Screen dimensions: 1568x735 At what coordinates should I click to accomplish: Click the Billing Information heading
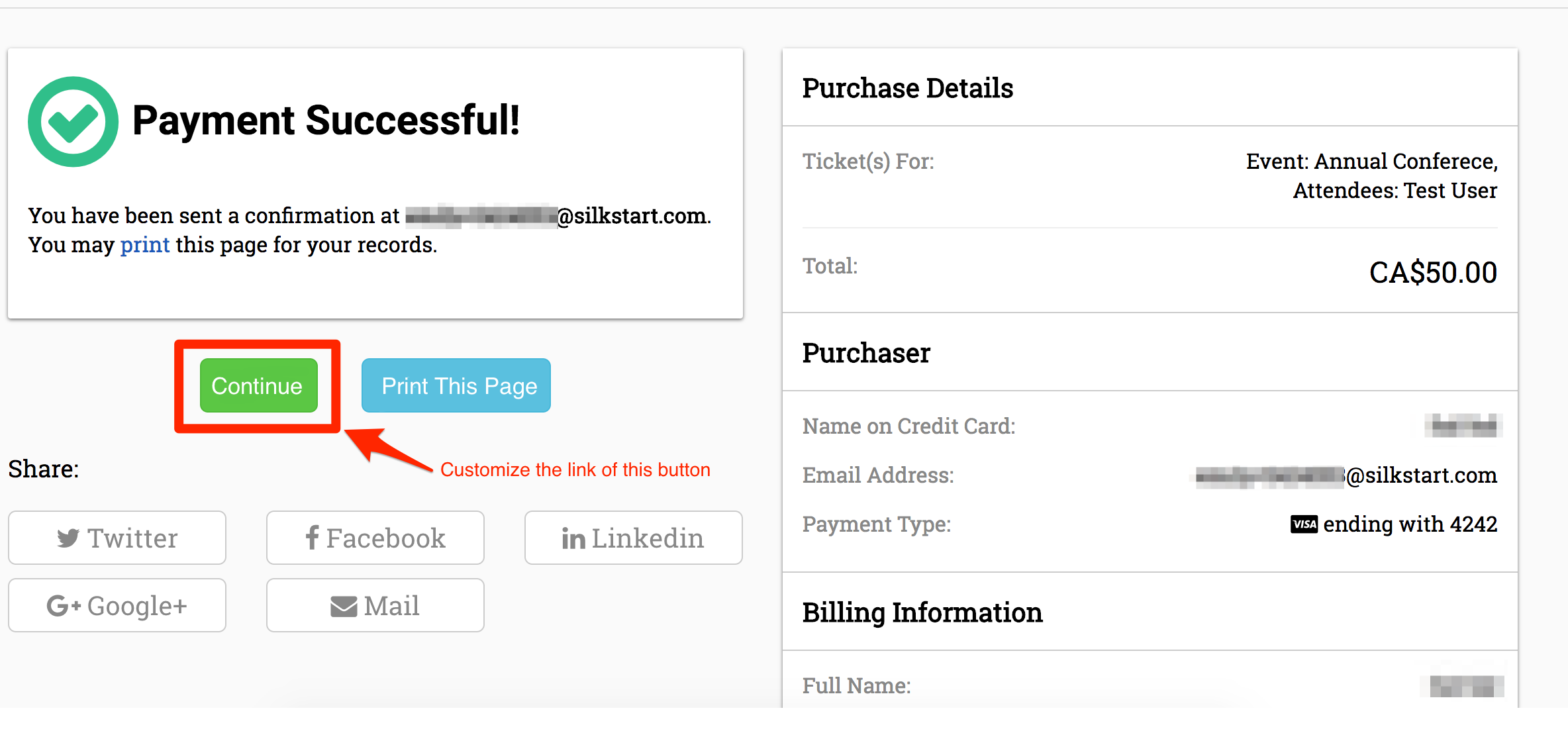[922, 612]
